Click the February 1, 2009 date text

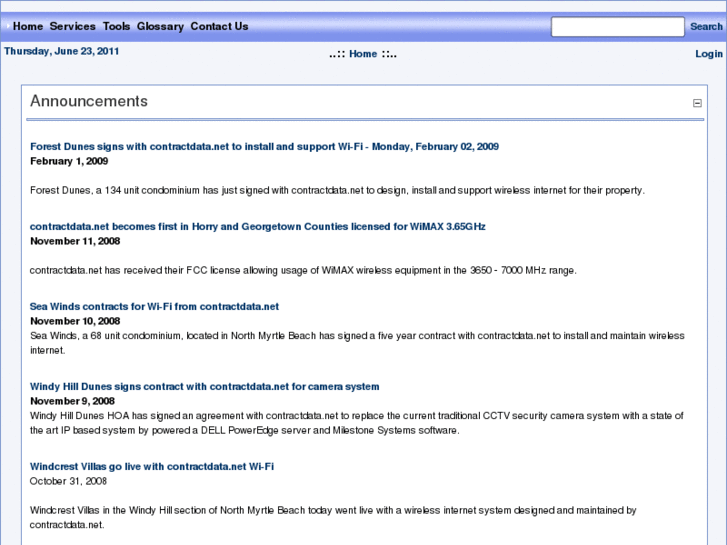(69, 161)
